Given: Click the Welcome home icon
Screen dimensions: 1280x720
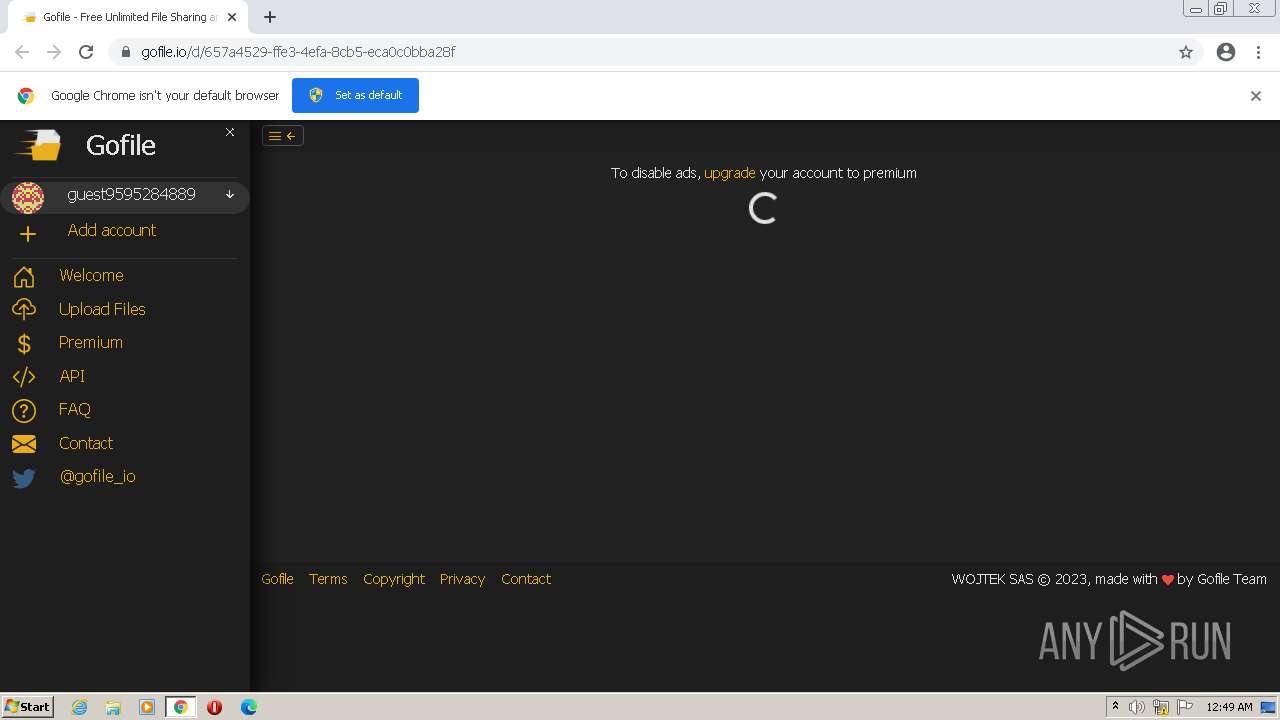Looking at the screenshot, I should [24, 277].
